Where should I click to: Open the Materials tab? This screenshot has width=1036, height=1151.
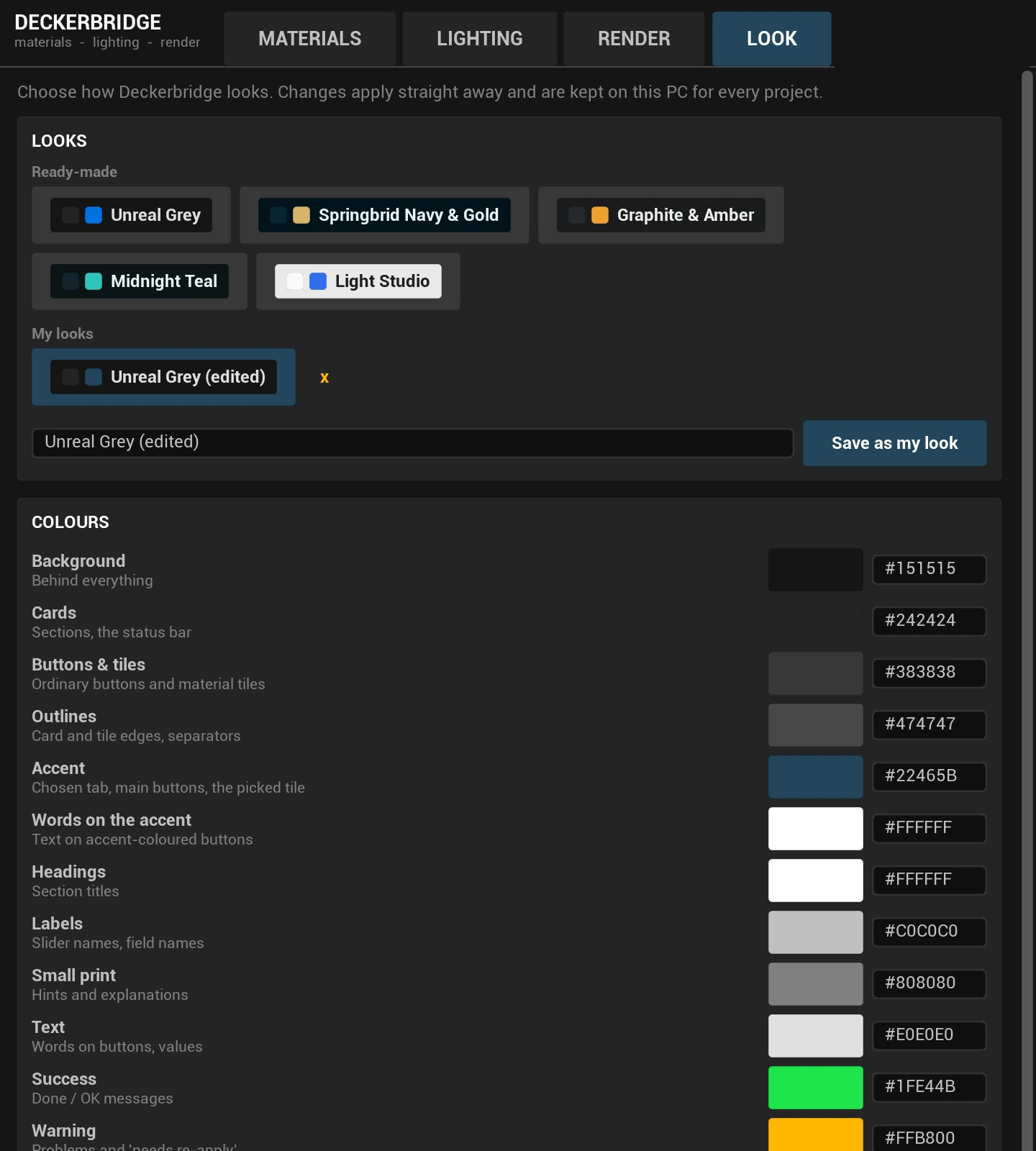click(x=310, y=39)
